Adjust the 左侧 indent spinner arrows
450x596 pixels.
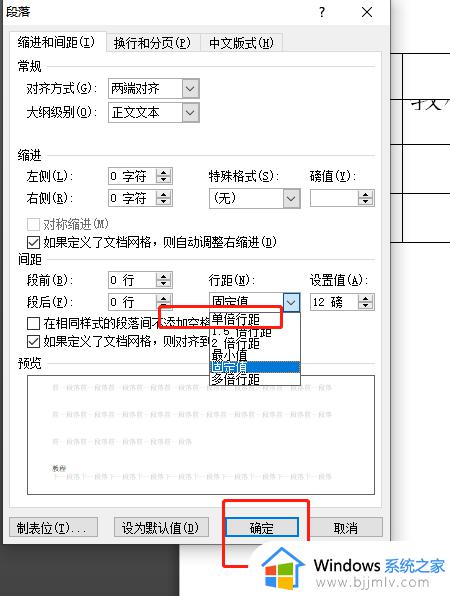(164, 176)
